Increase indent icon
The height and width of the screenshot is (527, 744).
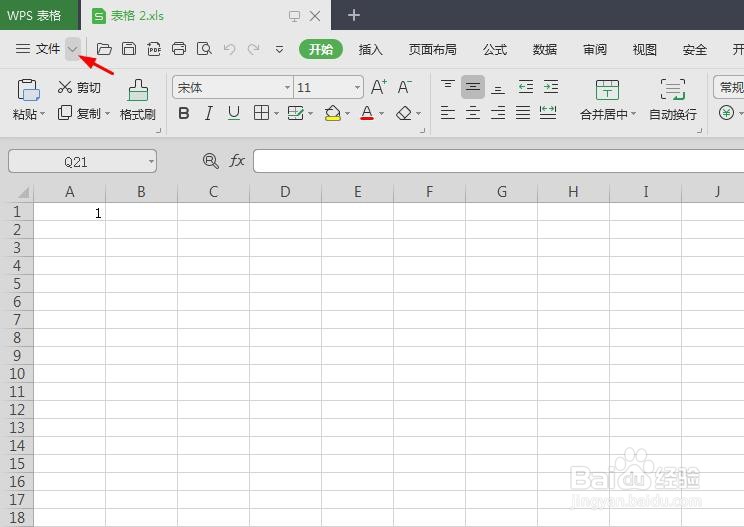[x=551, y=87]
